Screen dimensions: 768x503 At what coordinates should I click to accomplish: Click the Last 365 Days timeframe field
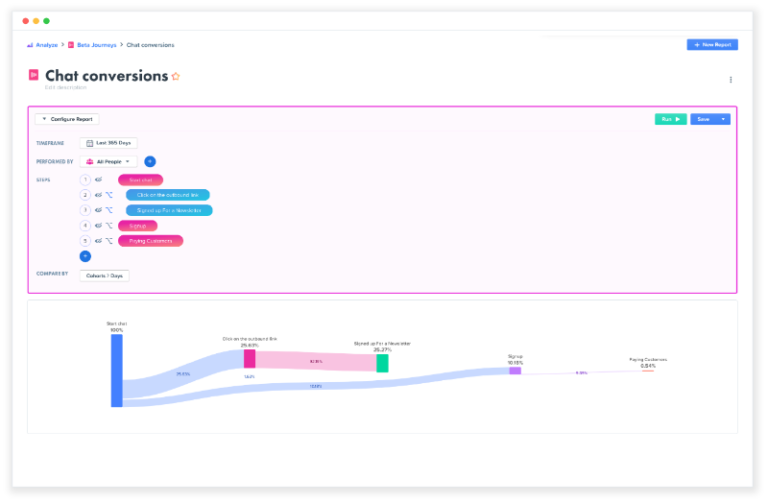[x=109, y=143]
